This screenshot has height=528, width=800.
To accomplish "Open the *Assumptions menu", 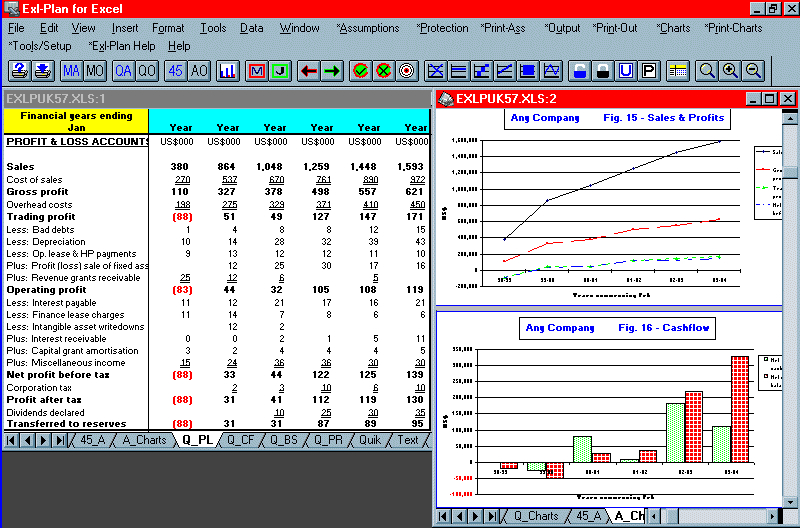I will [x=367, y=28].
